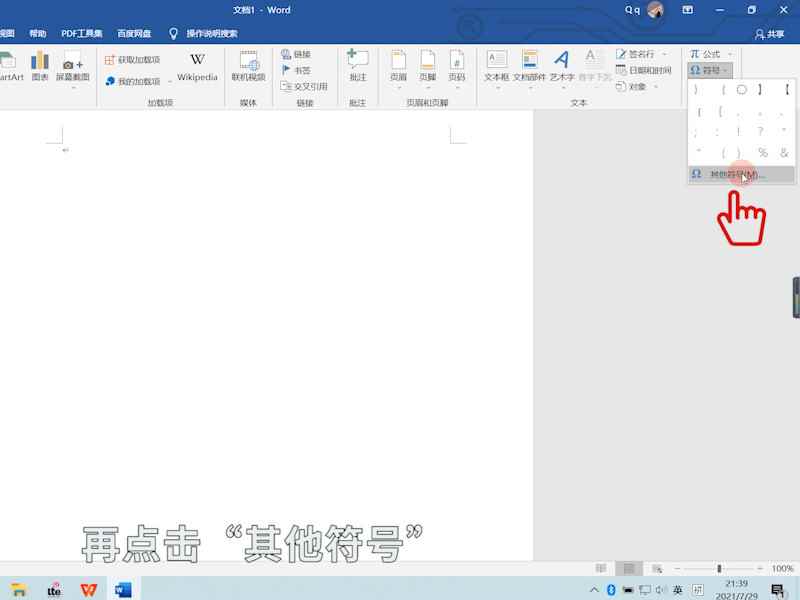The image size is (800, 600).
Task: Open the Wikipedia add-in
Action: tap(196, 70)
